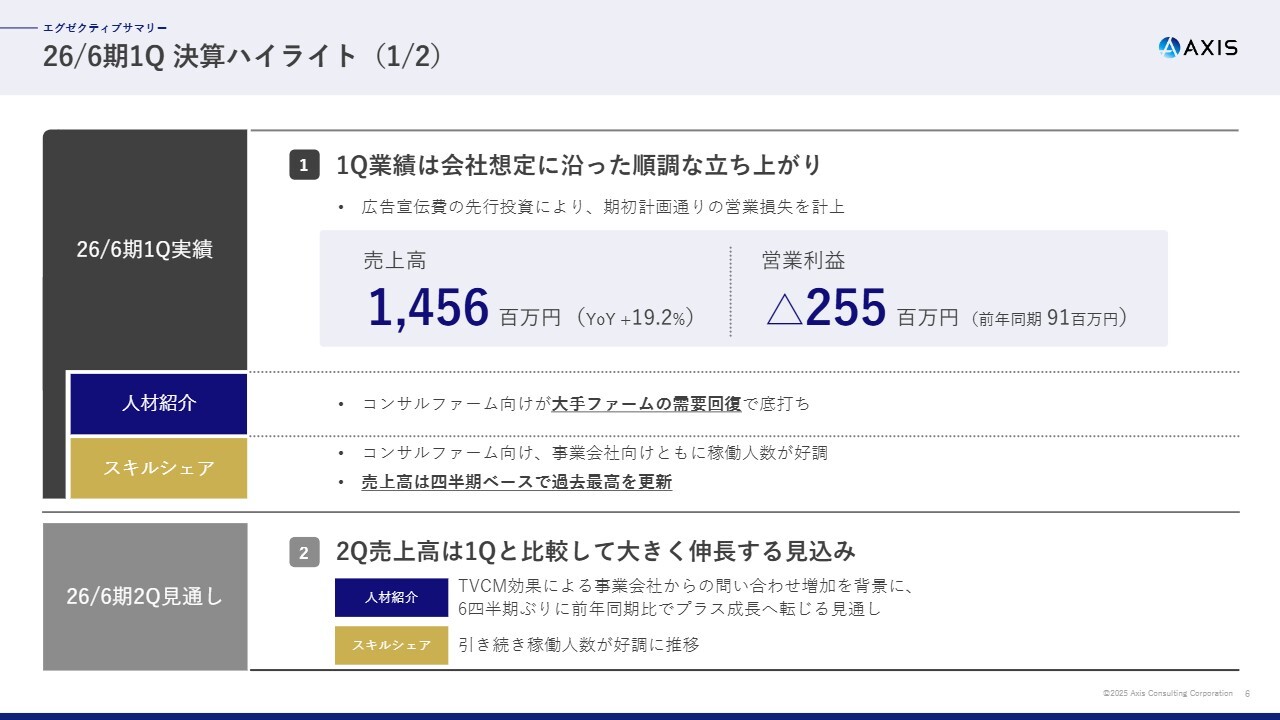1280x720 pixels.
Task: Click the small navy 人材紹介 tag
Action: (391, 598)
